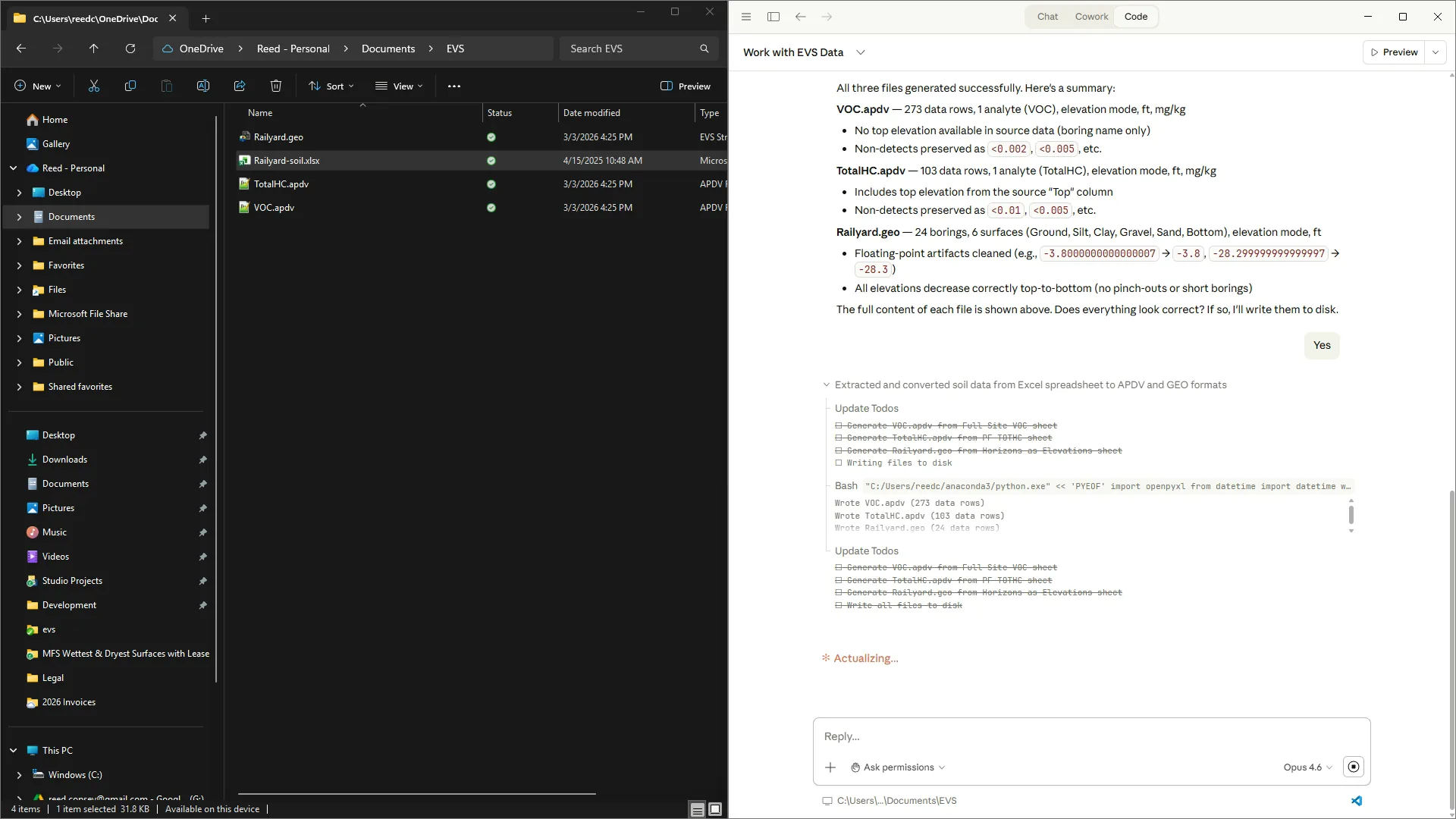Click the Documents breadcrumb in address bar
The width and height of the screenshot is (1456, 819).
pos(388,49)
